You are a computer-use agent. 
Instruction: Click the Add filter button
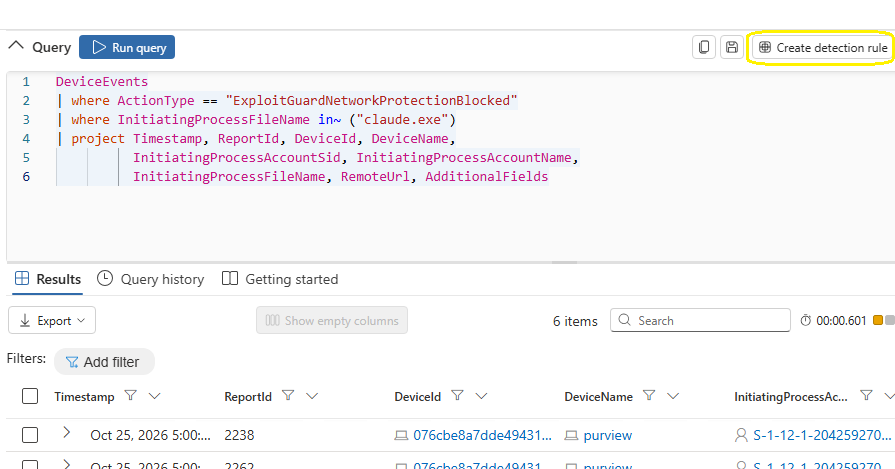pos(104,362)
